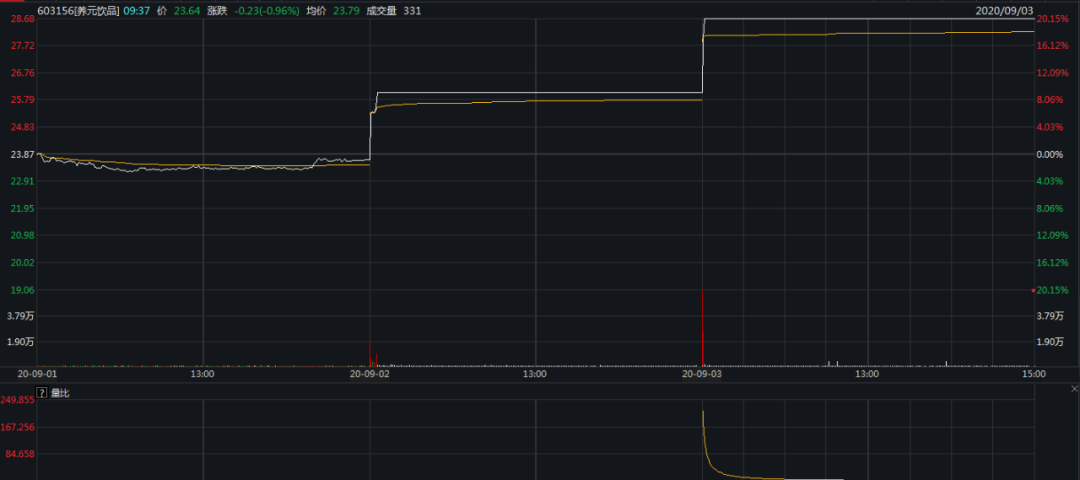Click the 15:00 time label on the axis
Screen dimensions: 1080x480
click(1033, 374)
